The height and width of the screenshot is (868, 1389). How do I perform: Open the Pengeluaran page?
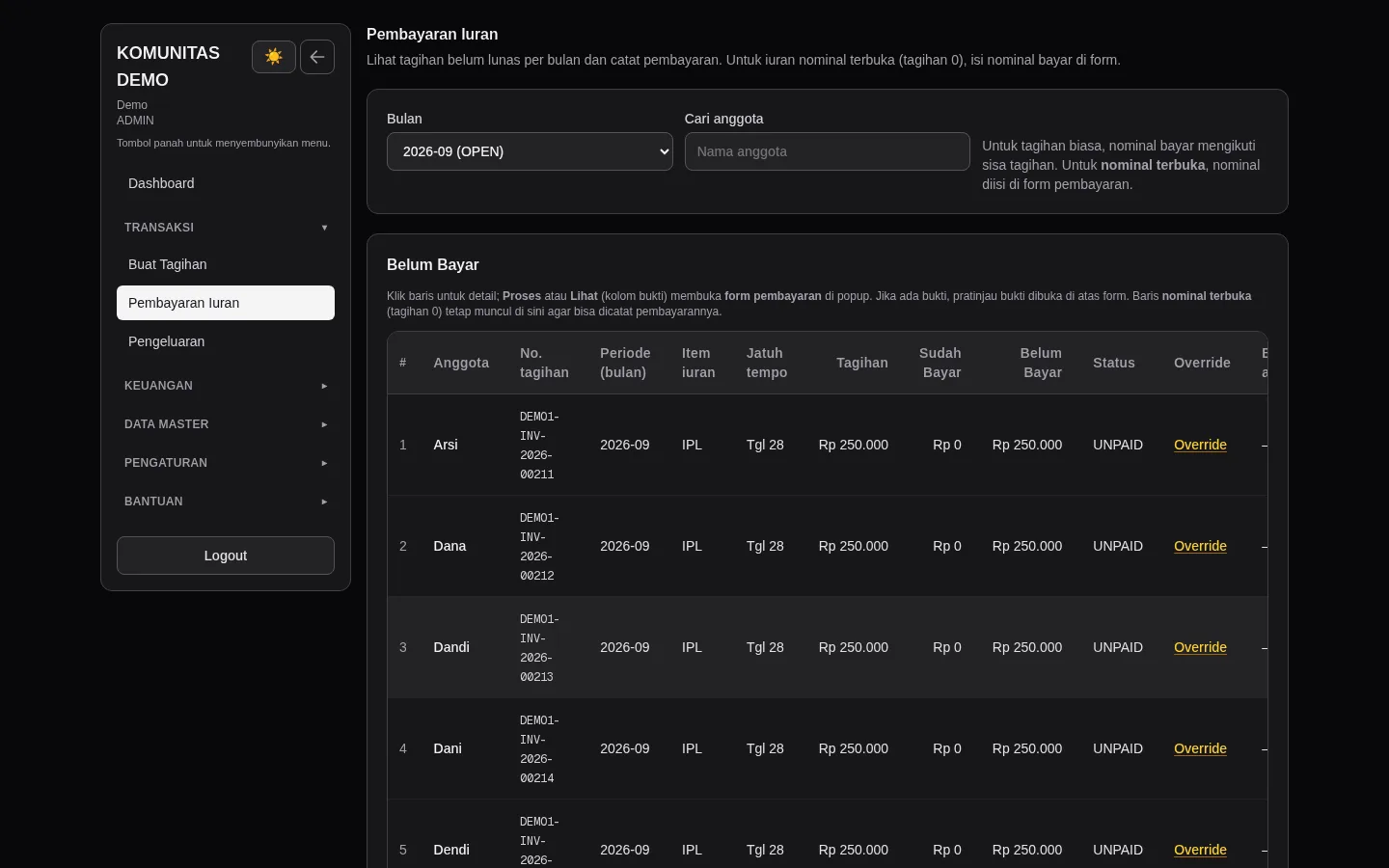pyautogui.click(x=226, y=341)
